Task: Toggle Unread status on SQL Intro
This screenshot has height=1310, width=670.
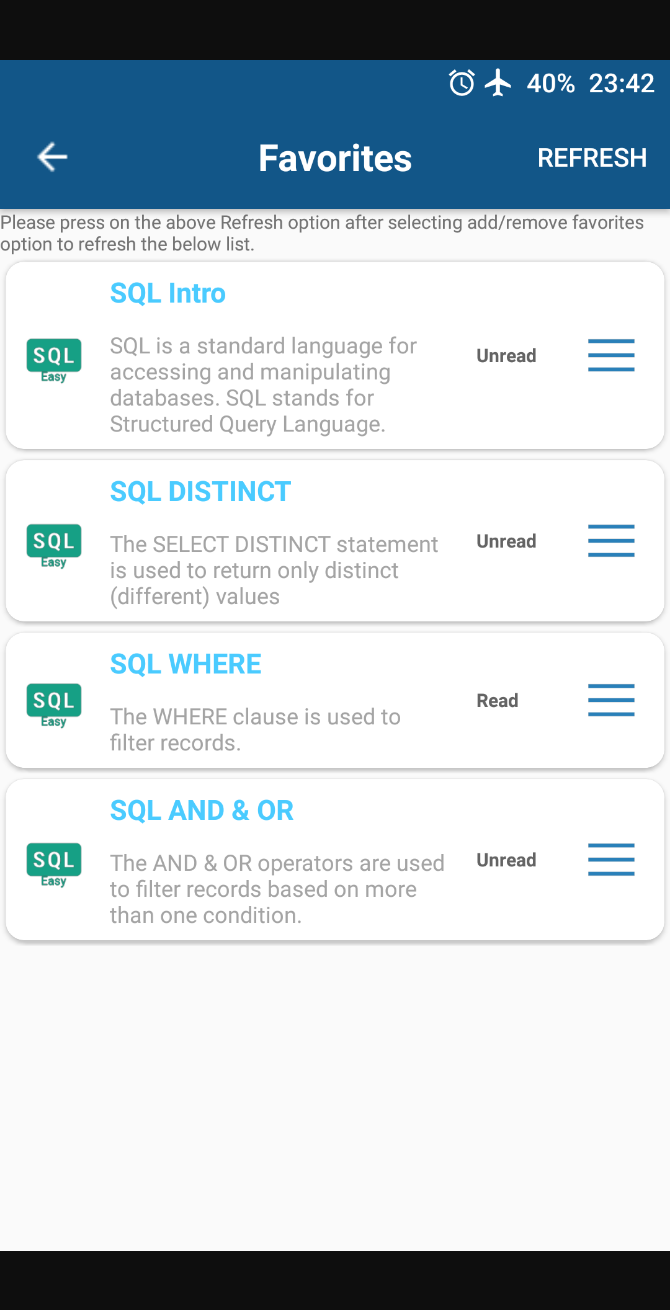Action: pyautogui.click(x=506, y=356)
